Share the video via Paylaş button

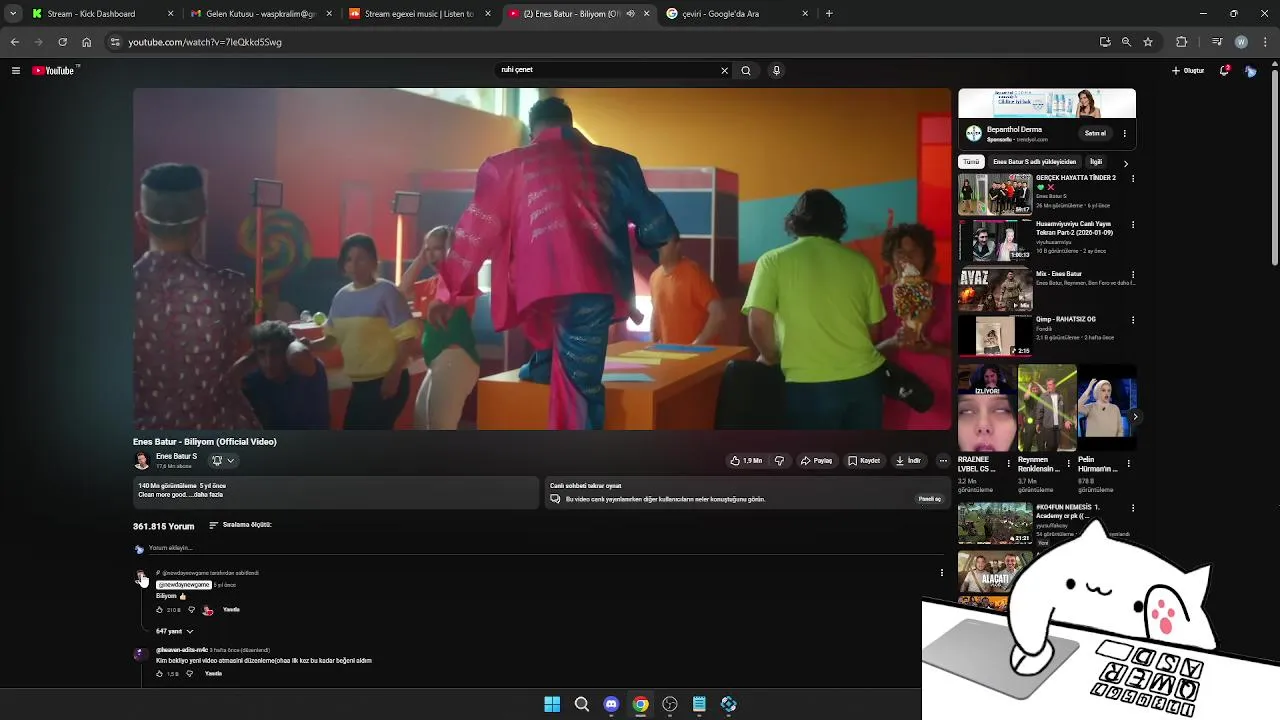[x=816, y=461]
